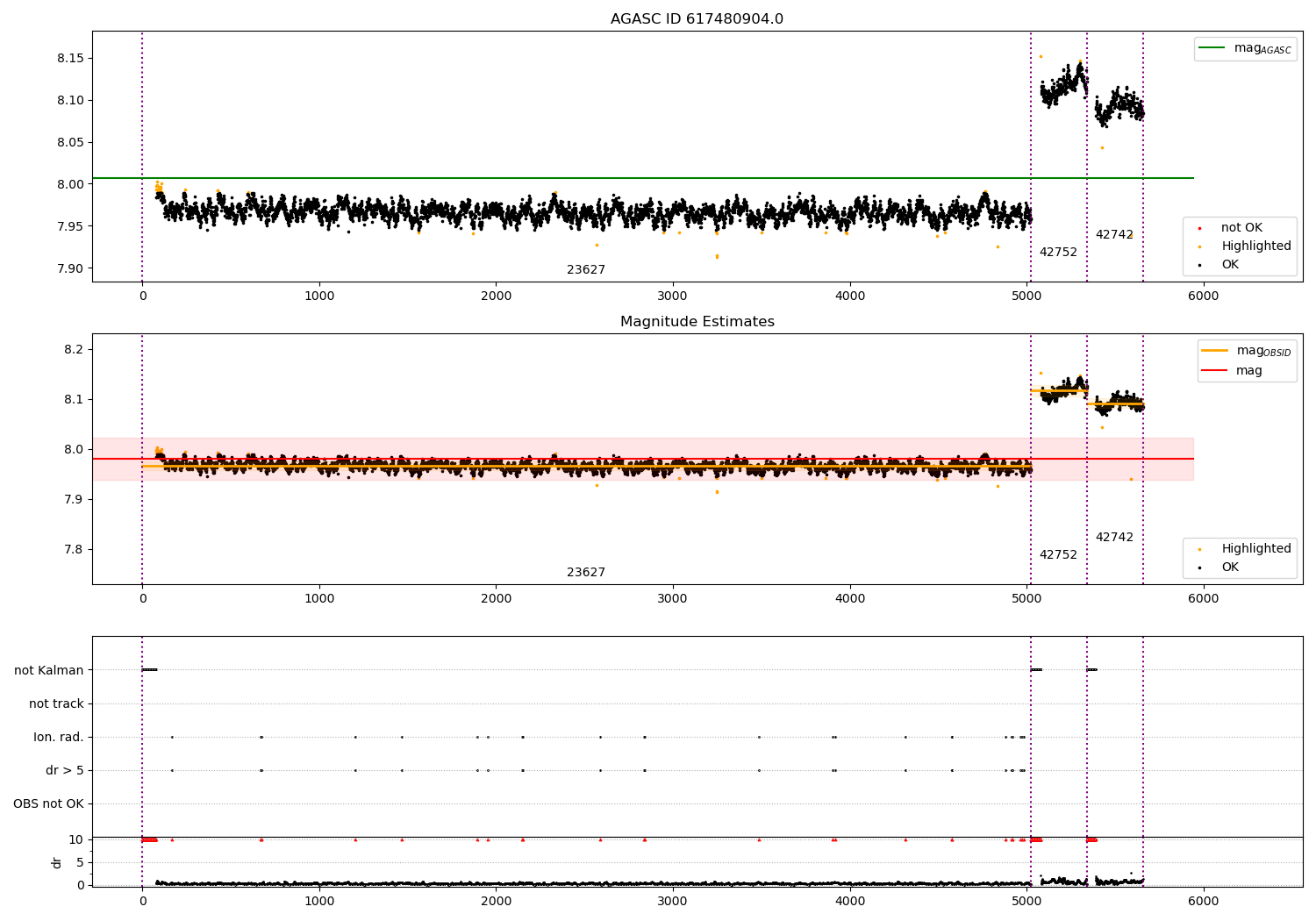The height and width of the screenshot is (921, 1316).
Task: Click the "dr > 5" axis label
Action: click(x=65, y=771)
